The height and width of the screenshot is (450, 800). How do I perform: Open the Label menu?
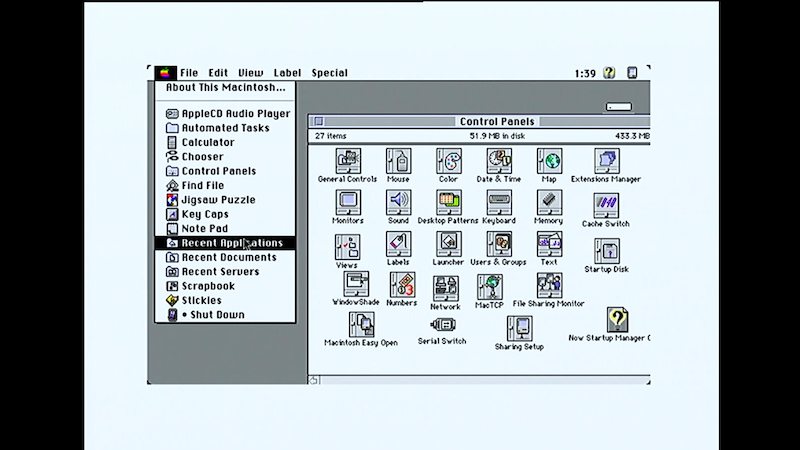[x=287, y=73]
